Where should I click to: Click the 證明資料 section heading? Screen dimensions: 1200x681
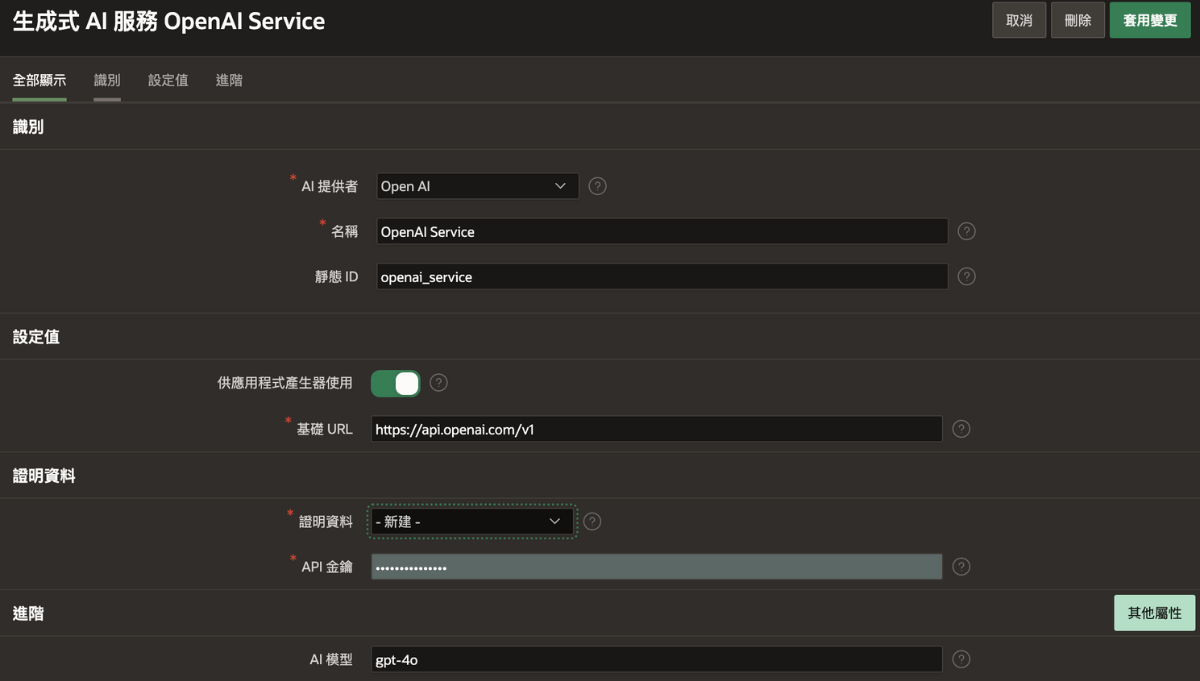[44, 476]
